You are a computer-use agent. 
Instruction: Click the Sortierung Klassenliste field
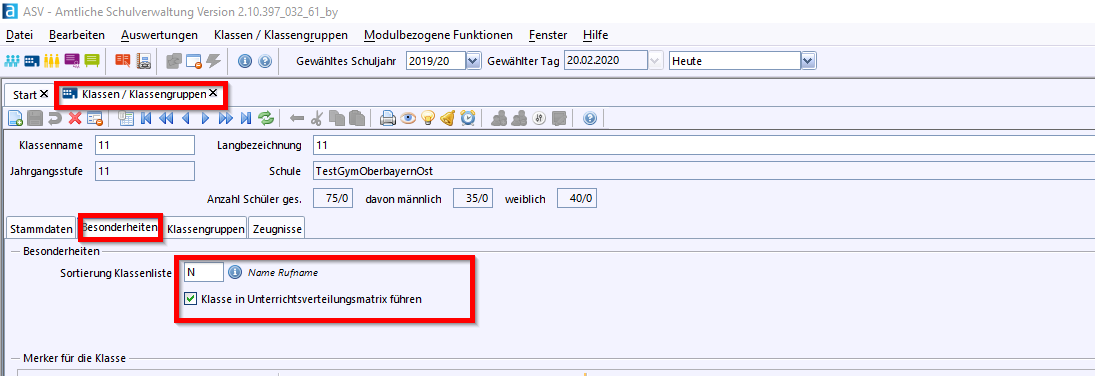click(x=204, y=273)
